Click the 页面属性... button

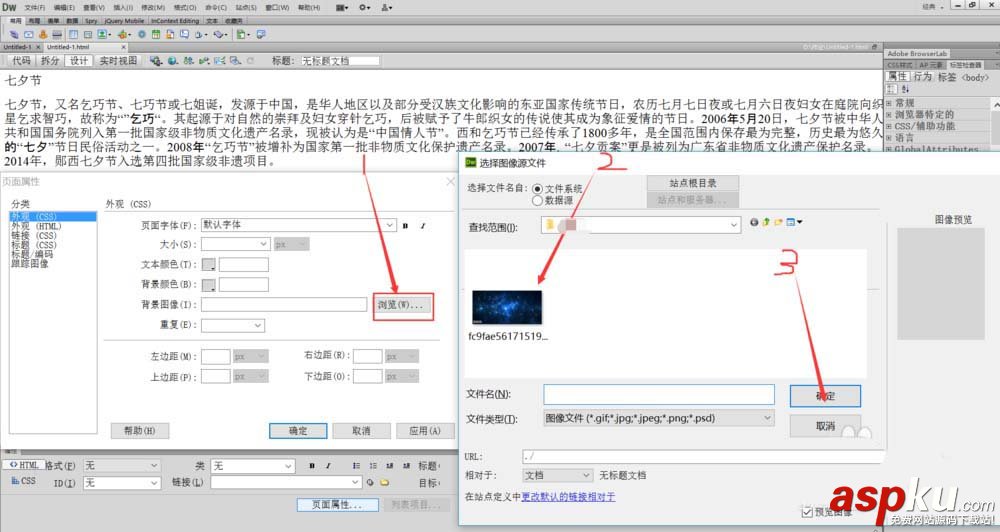[x=336, y=505]
